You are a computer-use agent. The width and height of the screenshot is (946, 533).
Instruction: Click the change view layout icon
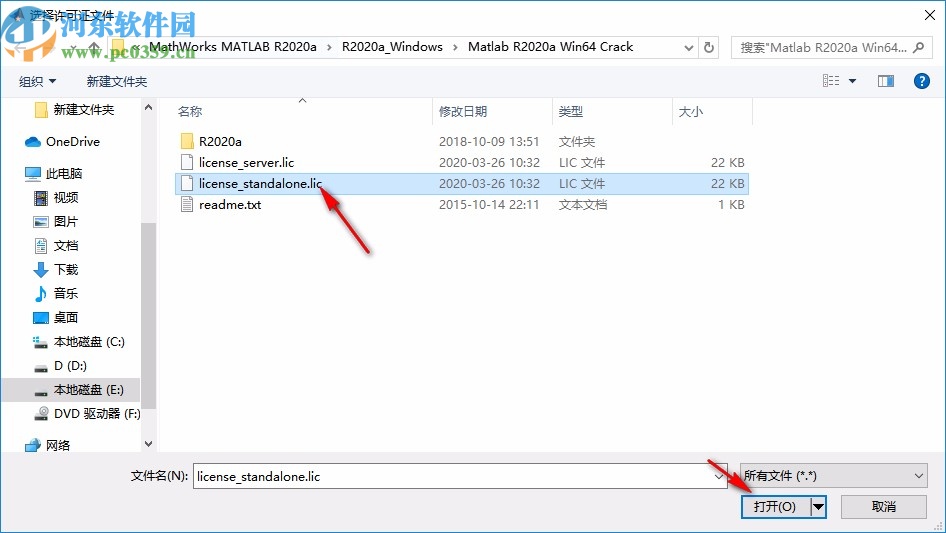pos(831,81)
